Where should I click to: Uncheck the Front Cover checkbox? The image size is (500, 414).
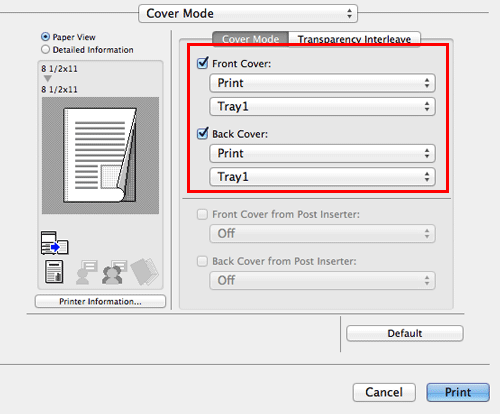203,63
